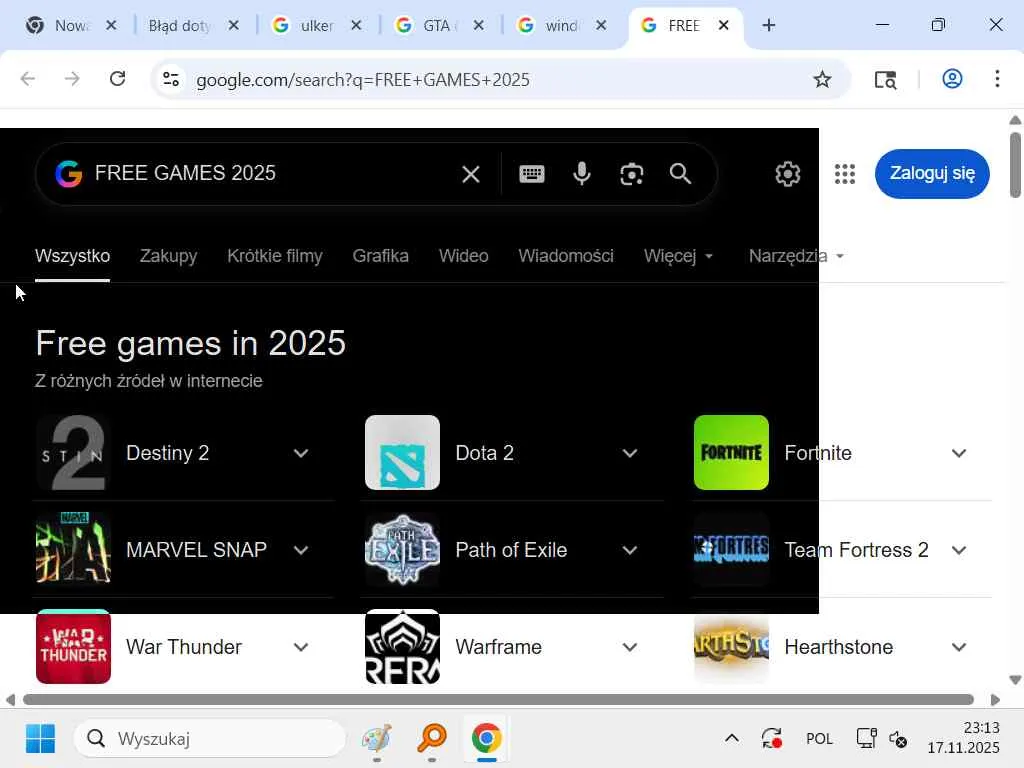
Task: Show hidden system tray icons
Action: (x=731, y=739)
